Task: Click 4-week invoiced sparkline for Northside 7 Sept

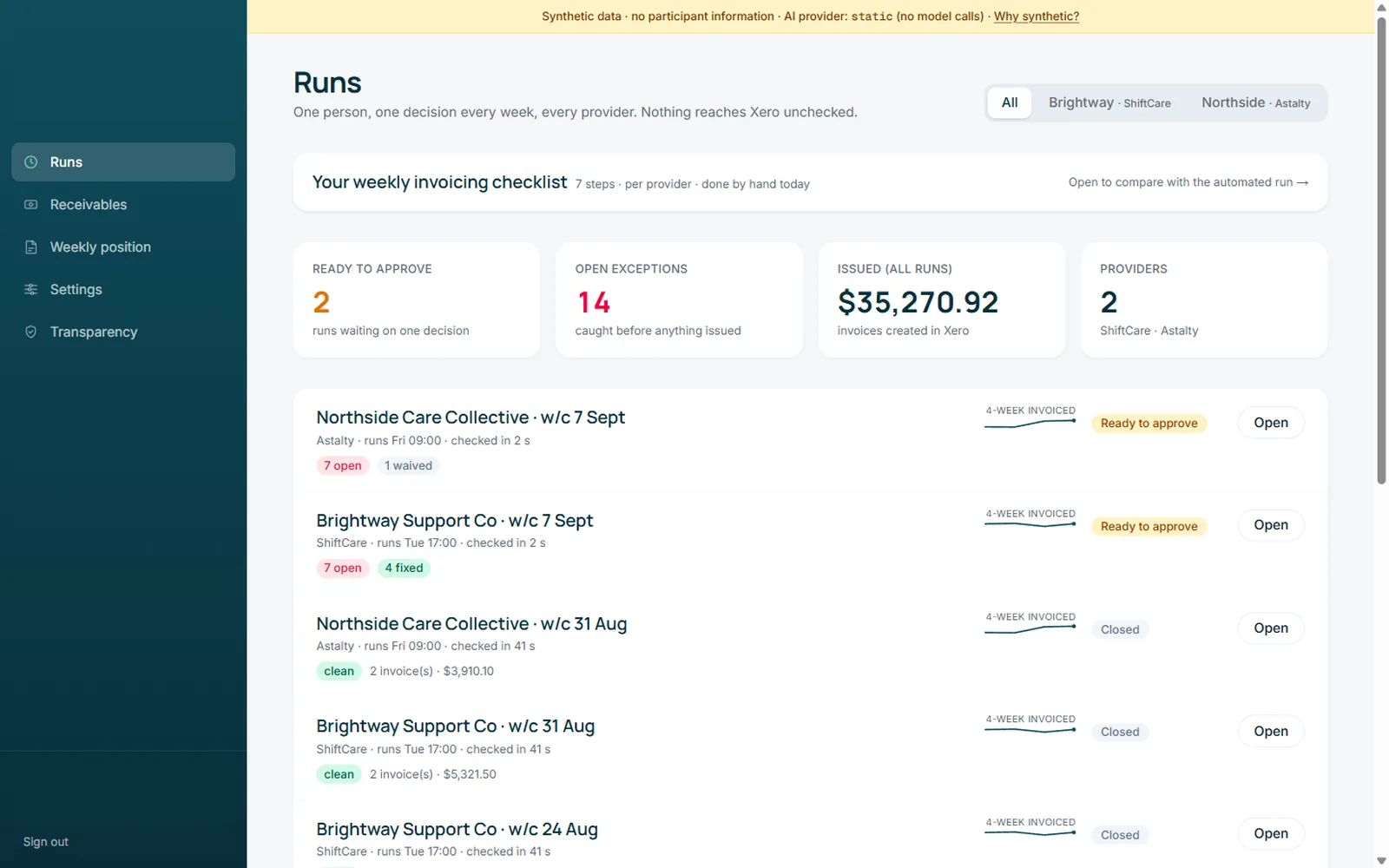Action: pyautogui.click(x=1030, y=424)
